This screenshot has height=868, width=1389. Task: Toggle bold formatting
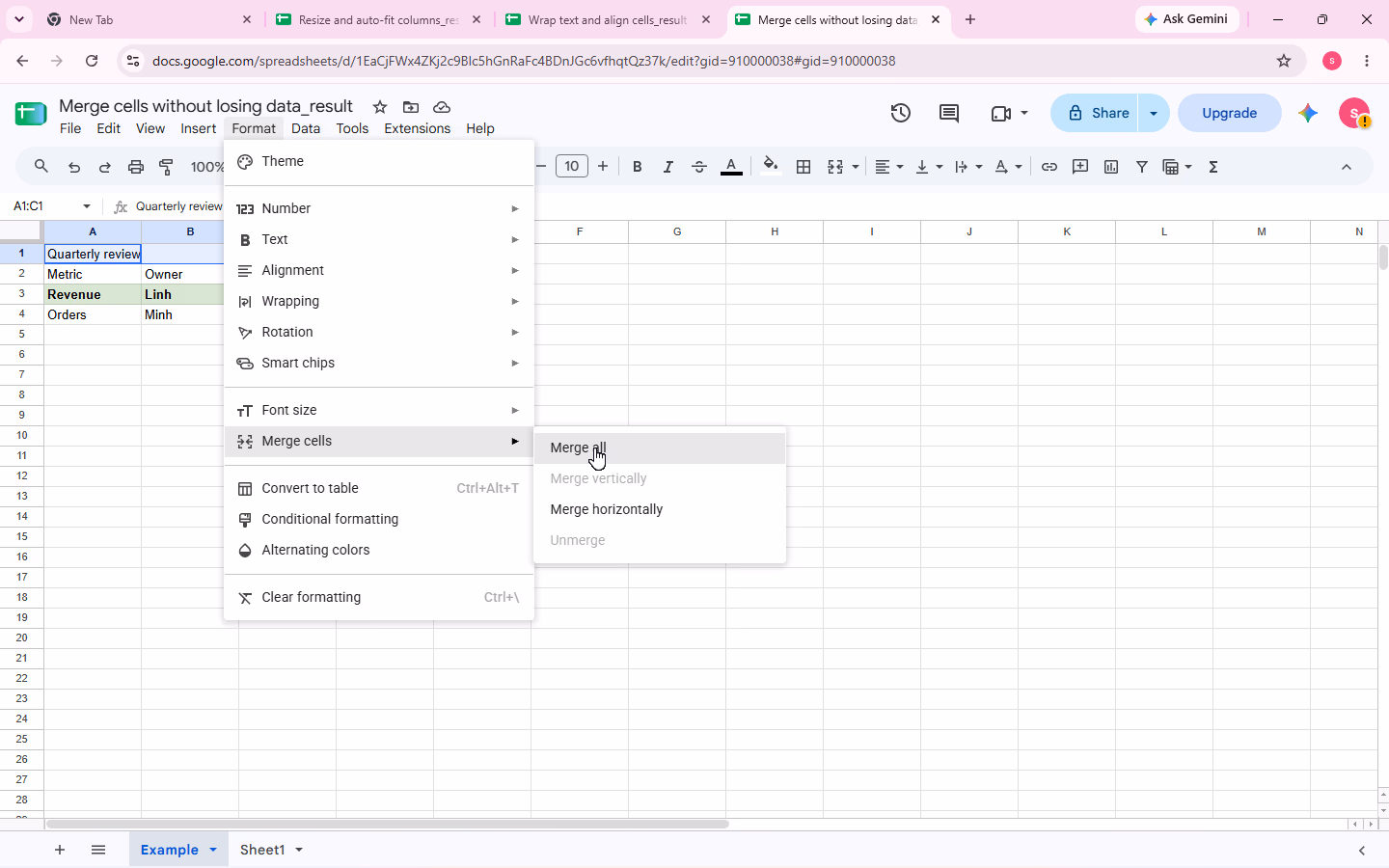tap(637, 167)
